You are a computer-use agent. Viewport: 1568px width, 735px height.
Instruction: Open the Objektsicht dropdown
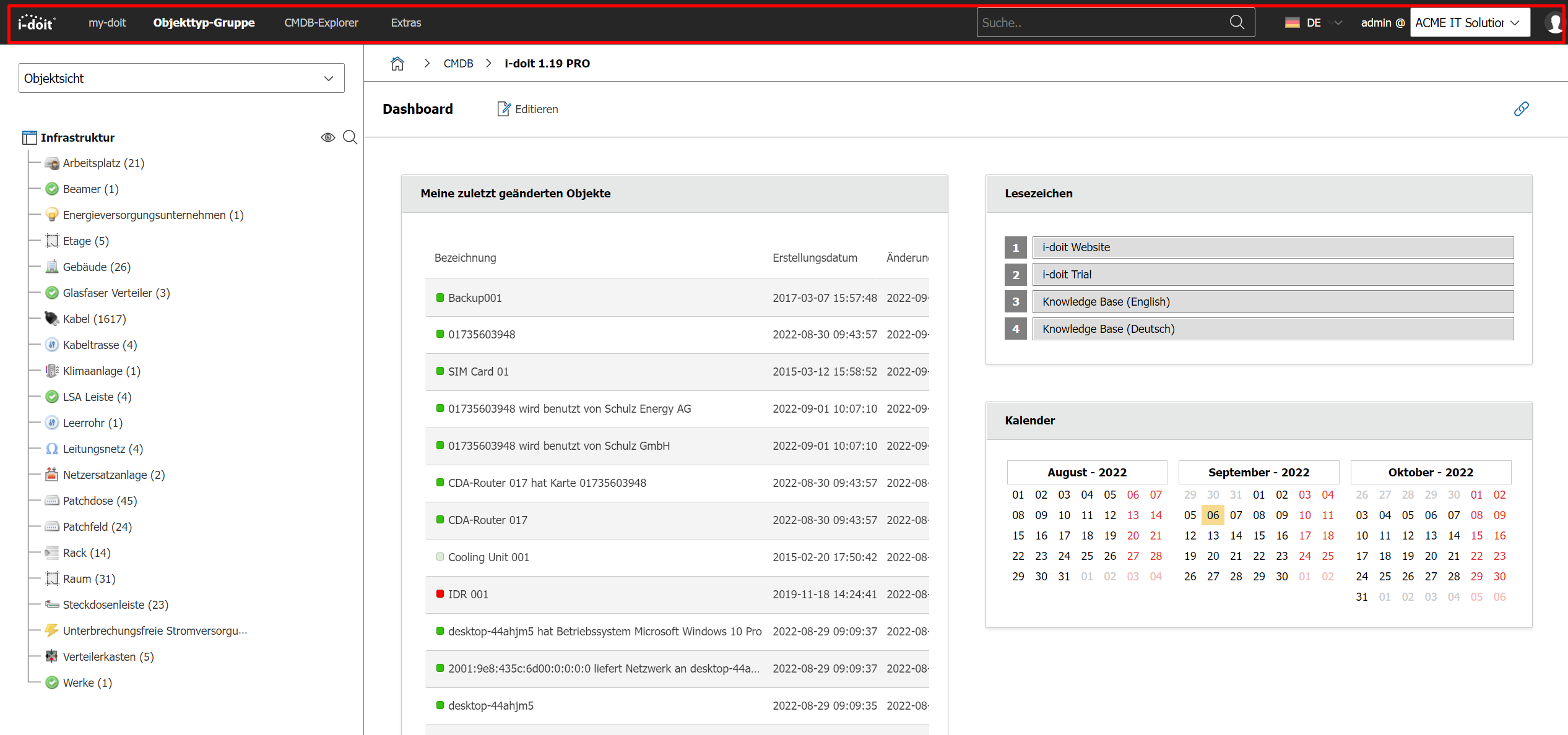(x=181, y=78)
